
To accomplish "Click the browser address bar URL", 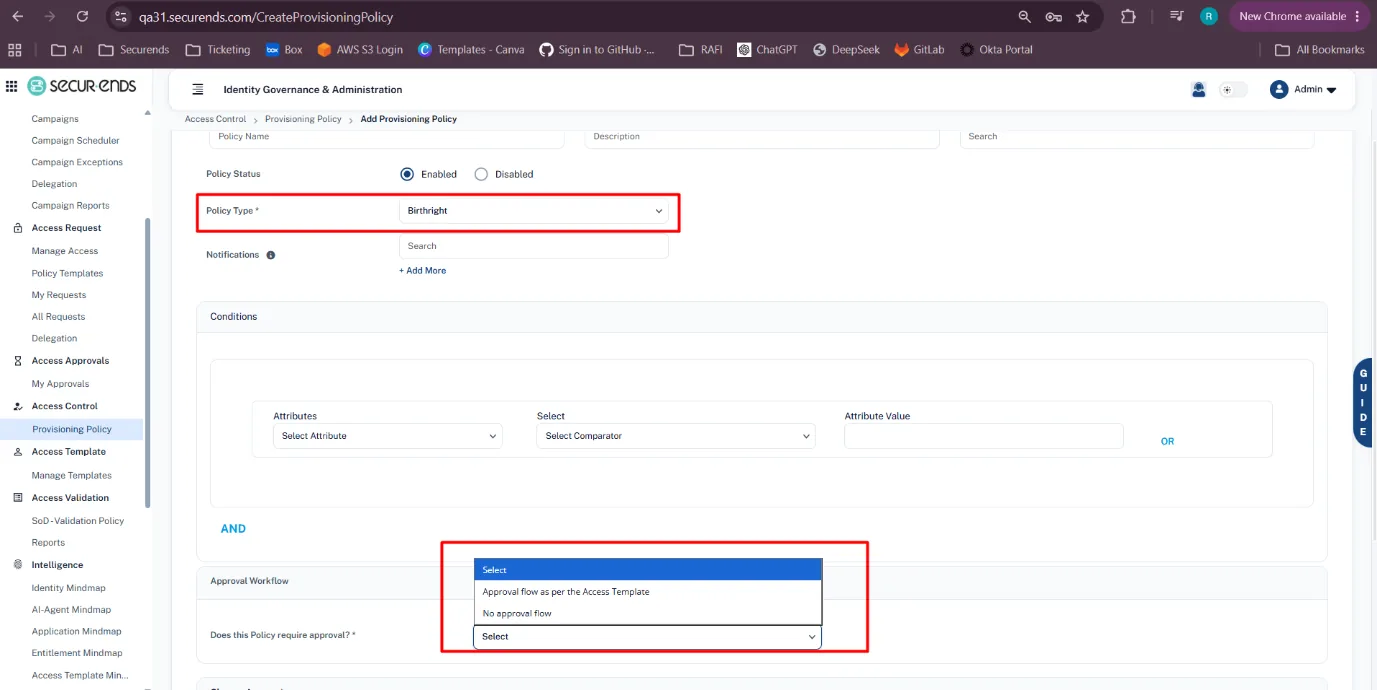I will [266, 17].
